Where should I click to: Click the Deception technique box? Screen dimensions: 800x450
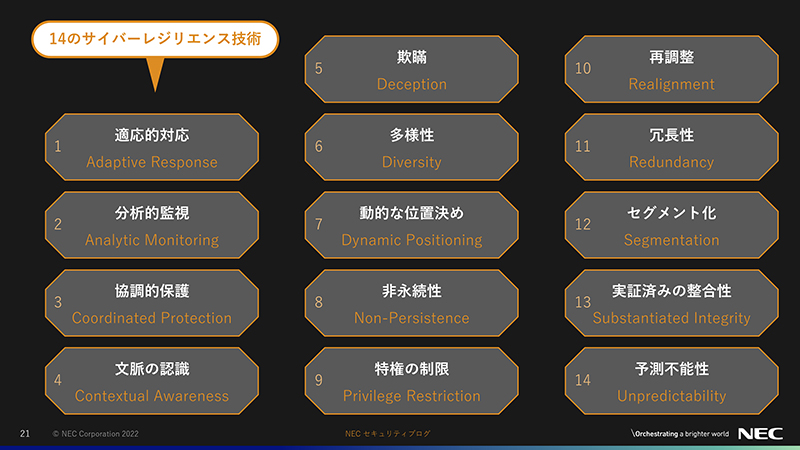[x=411, y=70]
